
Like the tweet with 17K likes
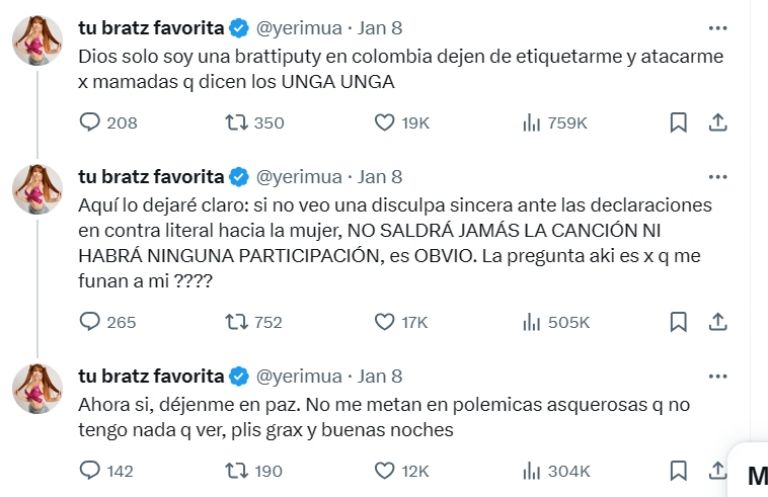pyautogui.click(x=385, y=322)
